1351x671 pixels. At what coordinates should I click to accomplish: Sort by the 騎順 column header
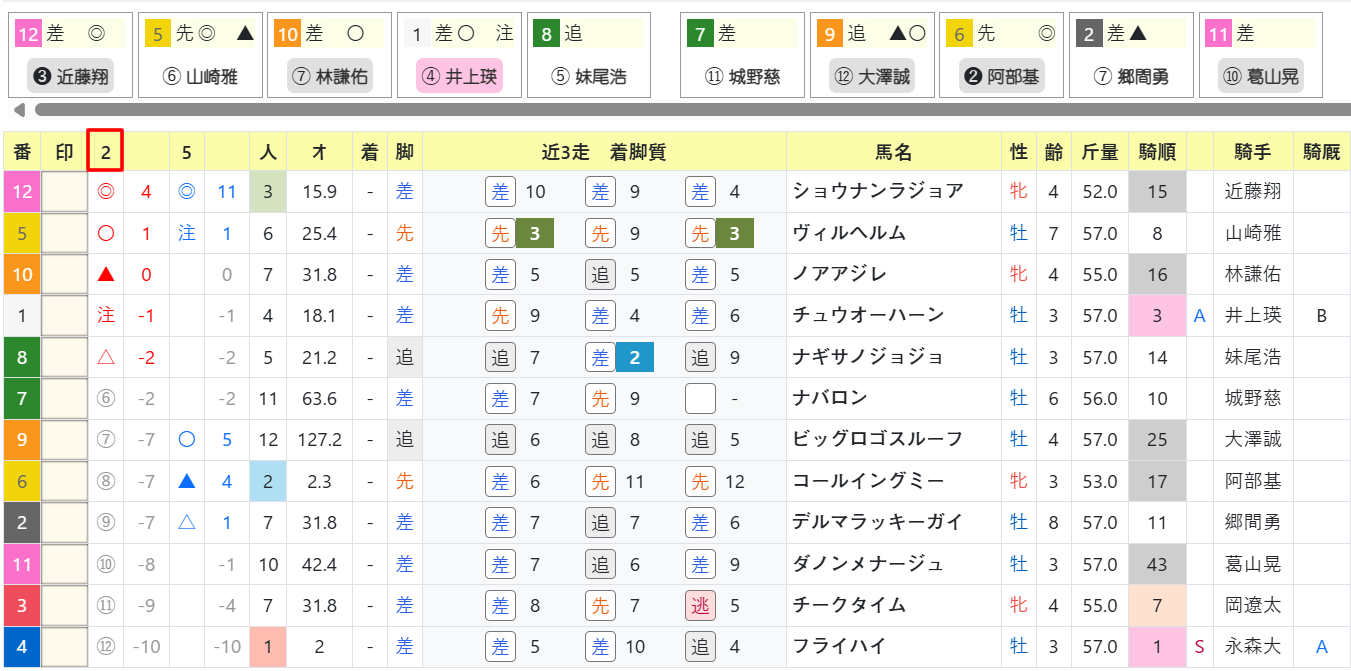[1157, 153]
